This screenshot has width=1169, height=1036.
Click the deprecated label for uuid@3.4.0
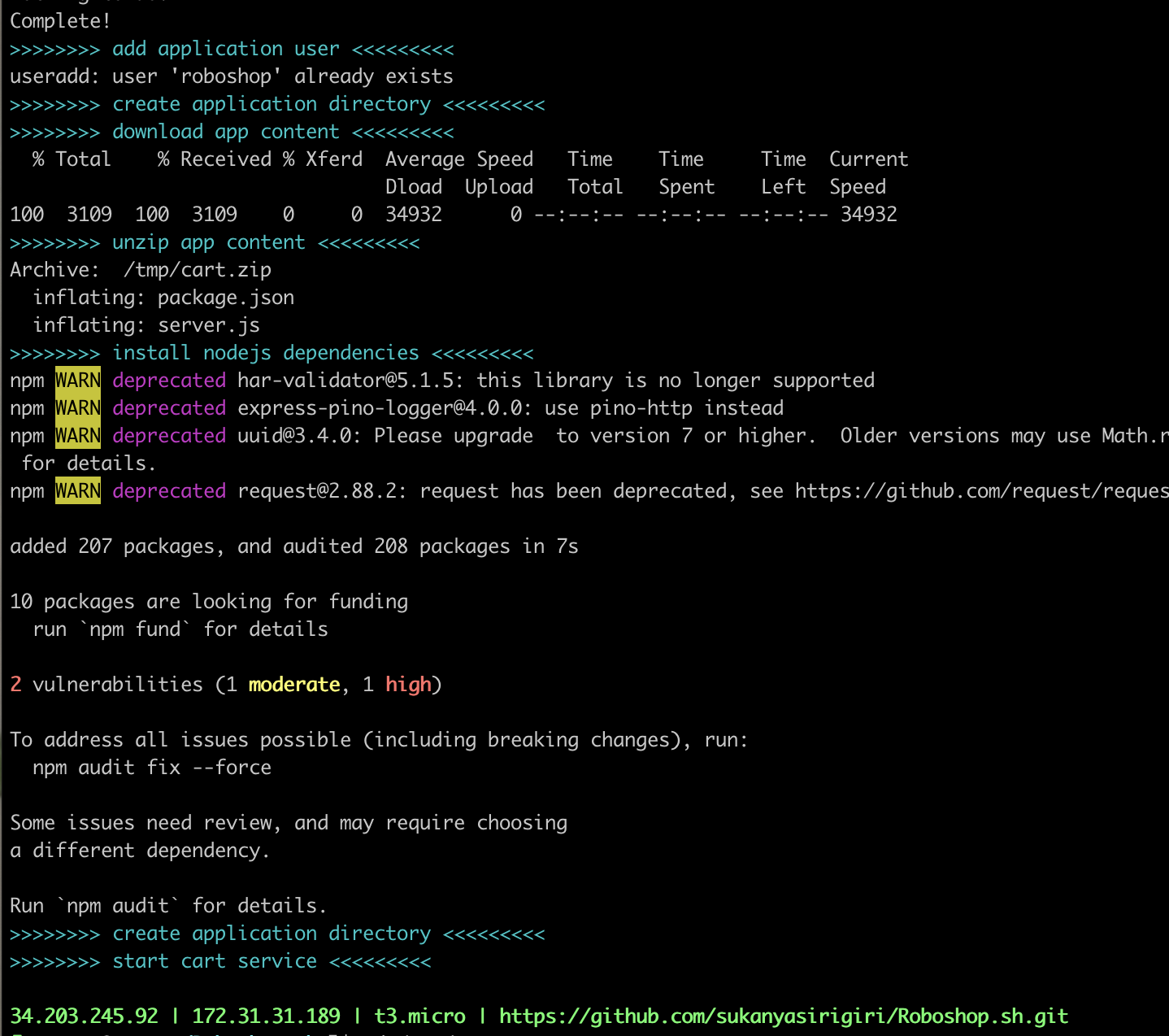coord(169,435)
